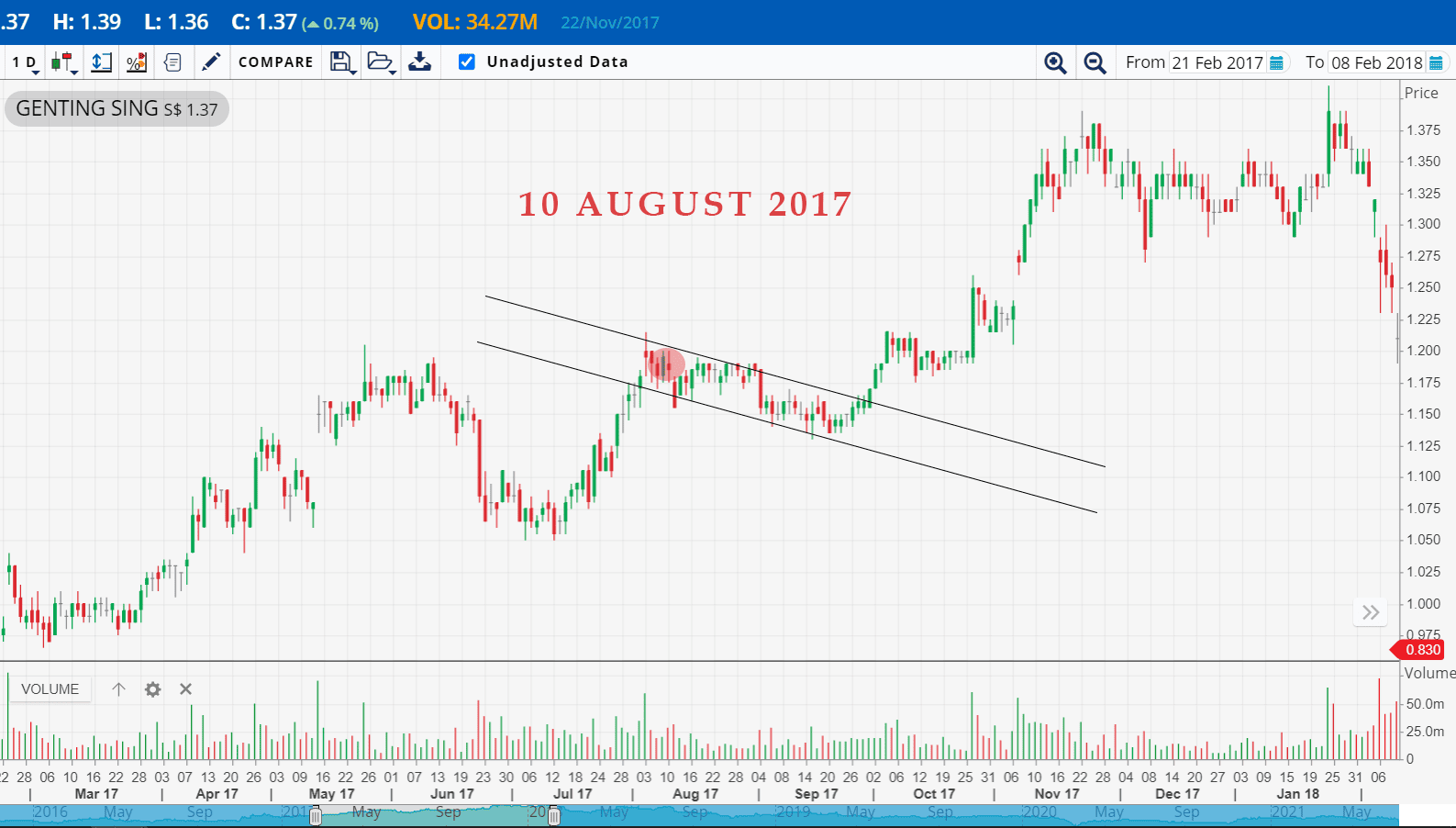
Task: Click the COMPARE button
Action: click(275, 62)
